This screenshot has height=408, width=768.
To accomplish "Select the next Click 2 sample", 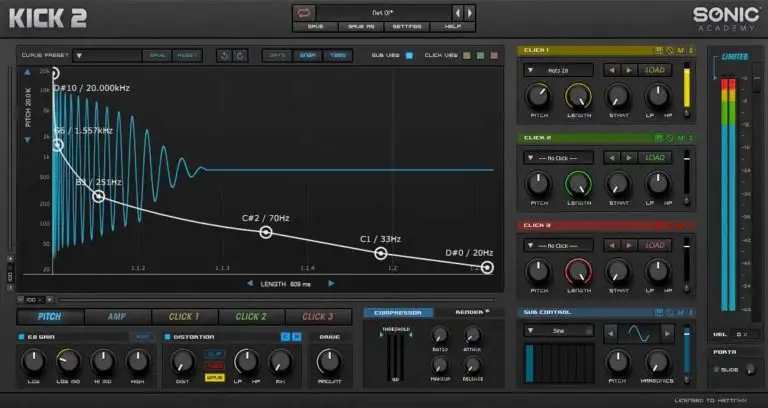I will [x=629, y=158].
